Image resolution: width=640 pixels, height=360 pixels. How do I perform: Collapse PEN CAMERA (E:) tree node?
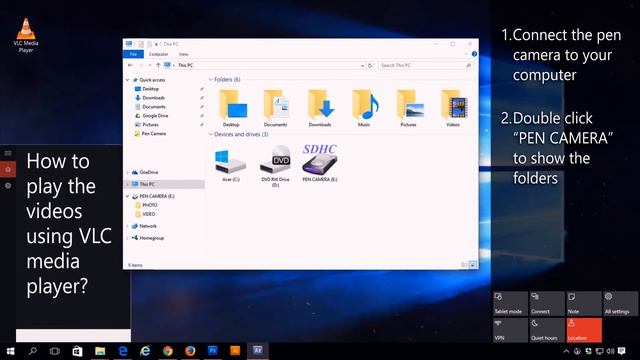[128, 196]
